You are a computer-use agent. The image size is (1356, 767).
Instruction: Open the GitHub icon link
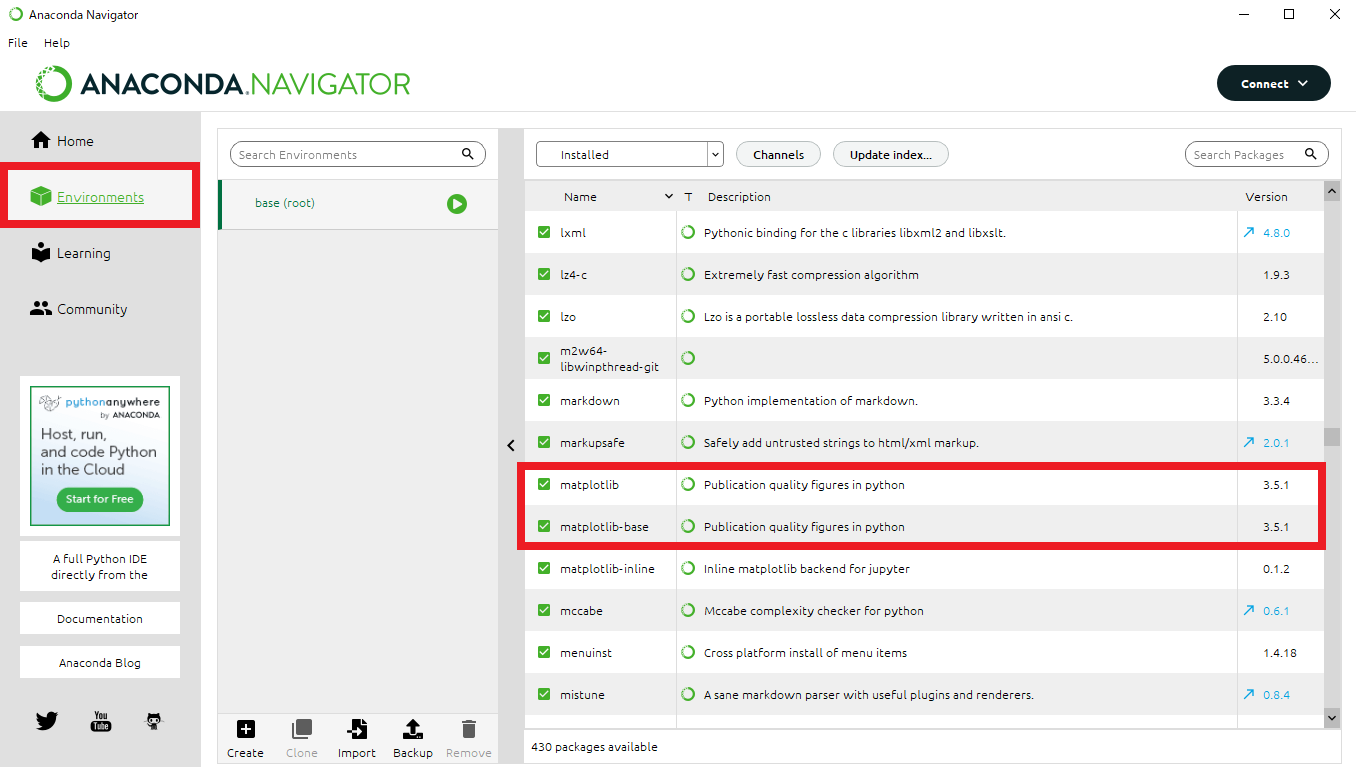[154, 721]
